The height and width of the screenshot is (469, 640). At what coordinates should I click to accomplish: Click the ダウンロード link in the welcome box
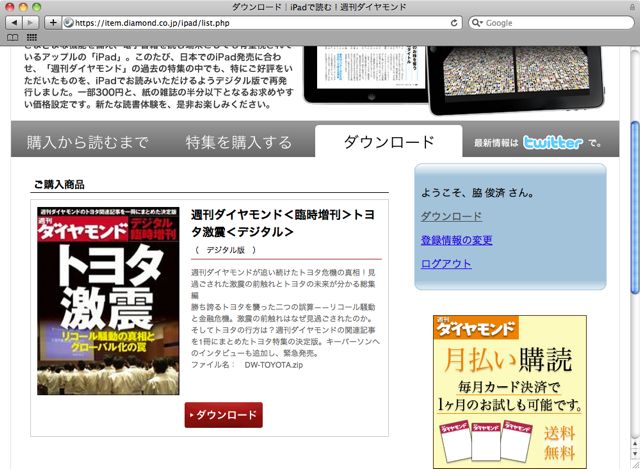click(x=451, y=216)
